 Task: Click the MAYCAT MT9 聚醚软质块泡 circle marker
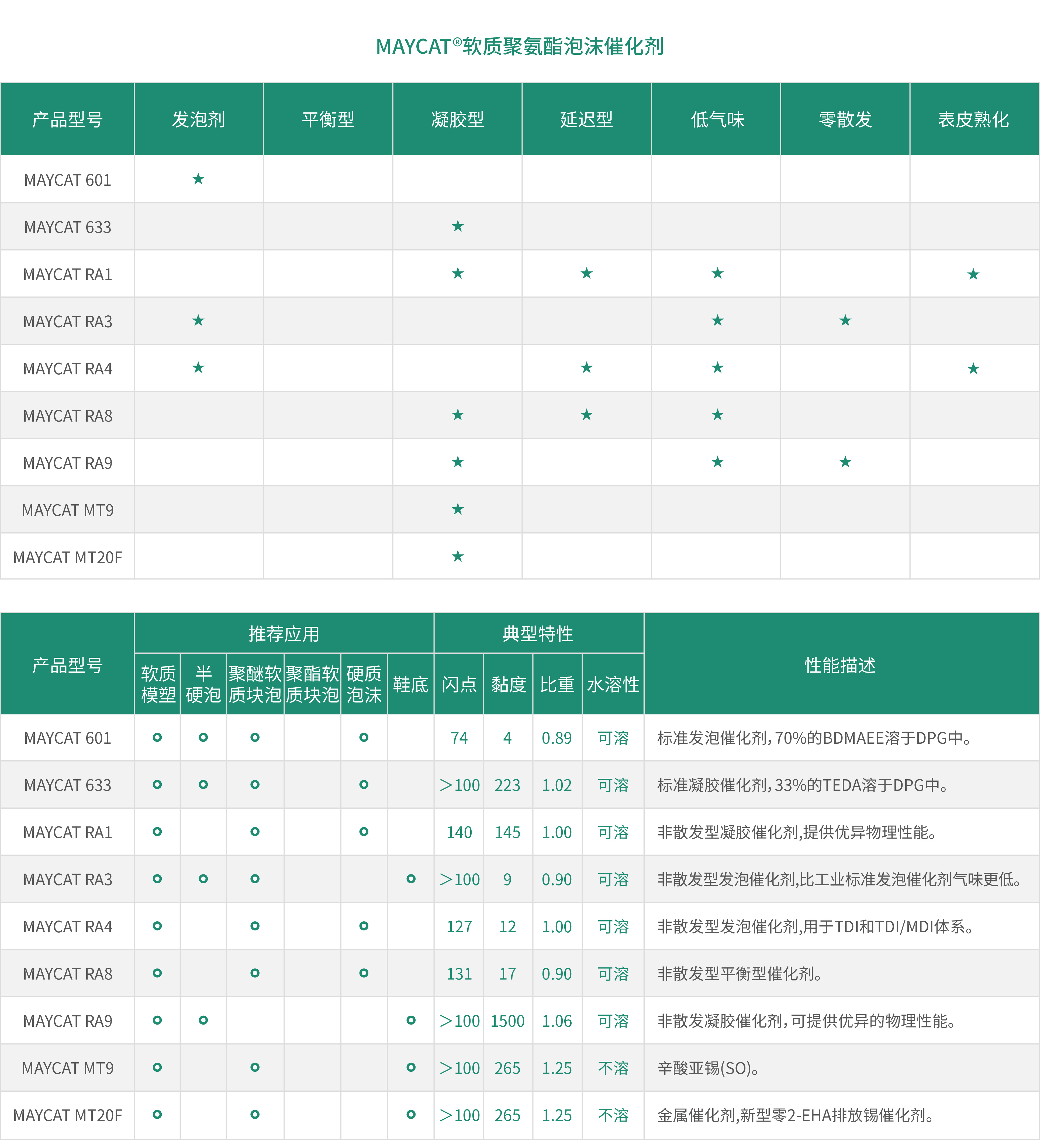tap(255, 1067)
